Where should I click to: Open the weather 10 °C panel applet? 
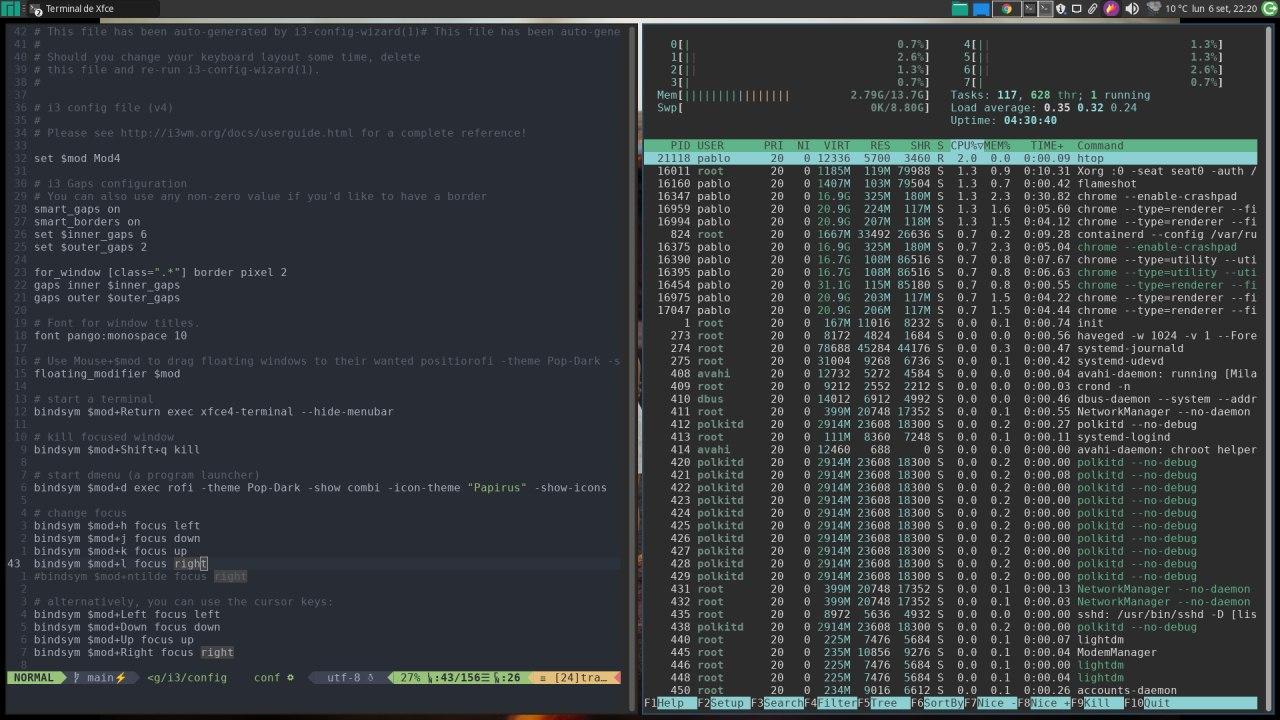tap(1168, 9)
